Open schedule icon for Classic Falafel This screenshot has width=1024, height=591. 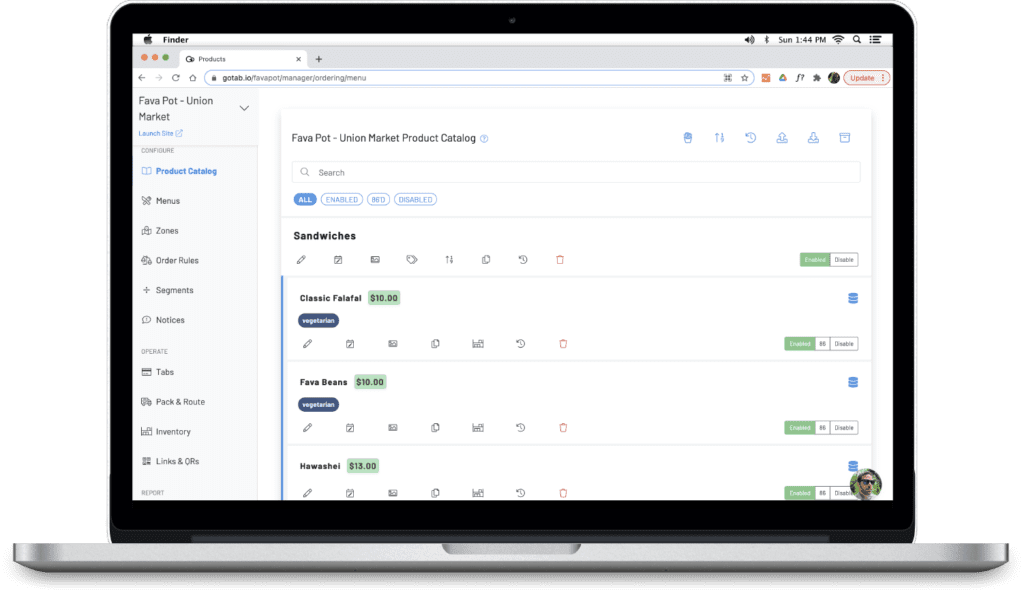pos(350,343)
